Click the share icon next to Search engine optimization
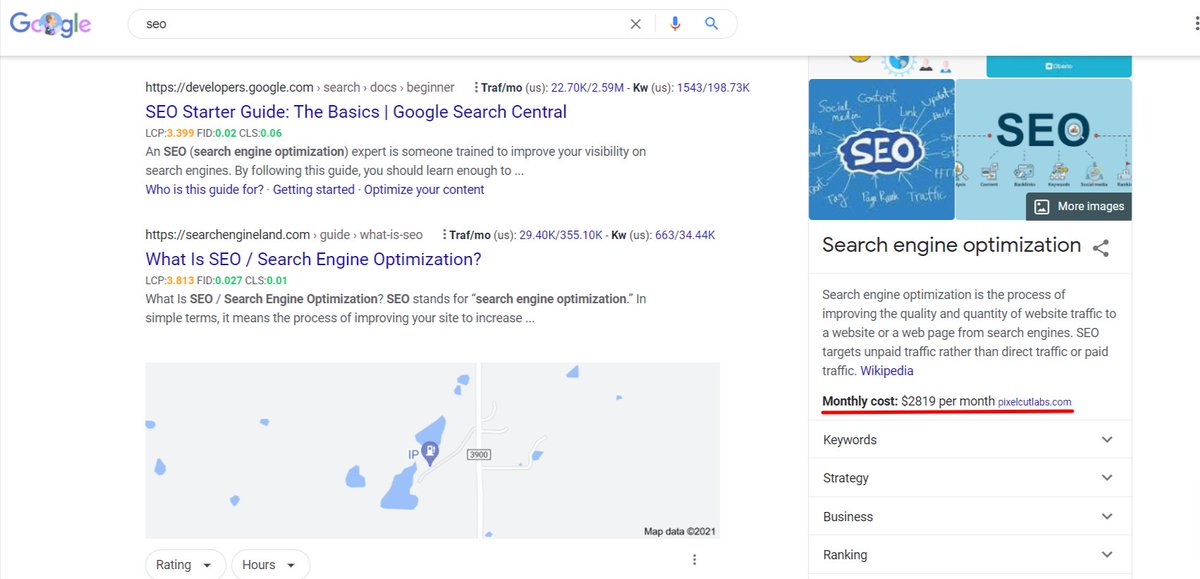1200x579 pixels. [1101, 249]
